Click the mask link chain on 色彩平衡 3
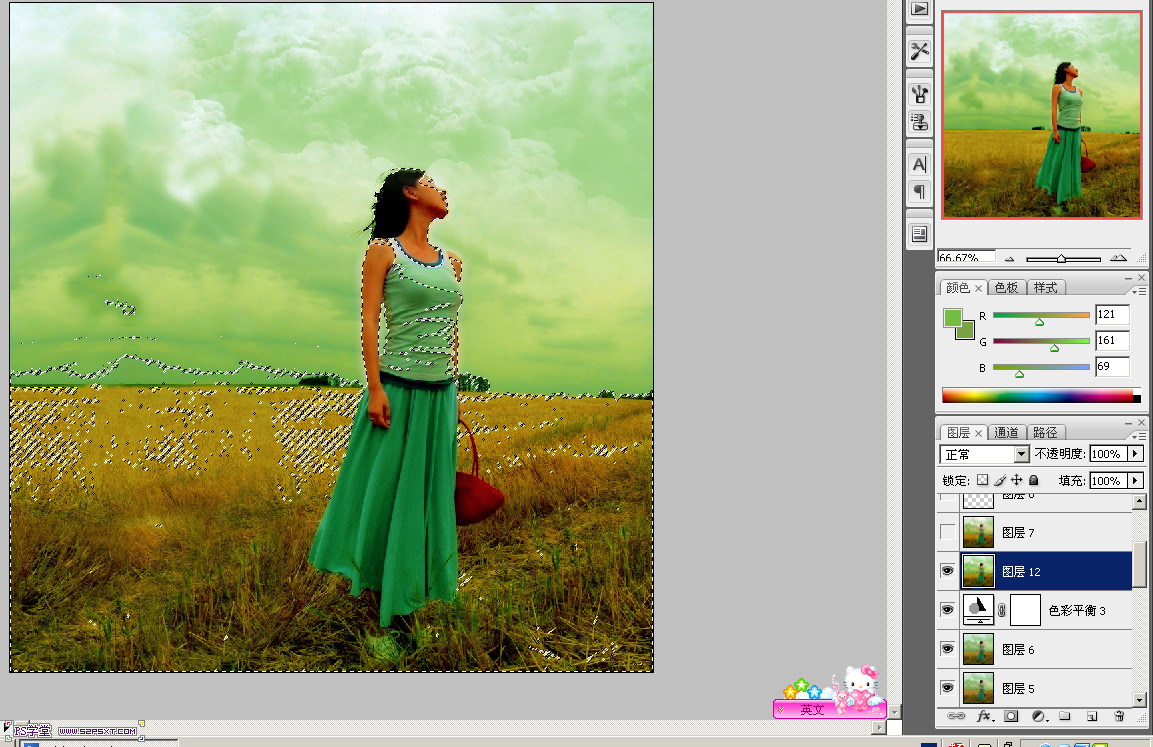 [x=1002, y=610]
